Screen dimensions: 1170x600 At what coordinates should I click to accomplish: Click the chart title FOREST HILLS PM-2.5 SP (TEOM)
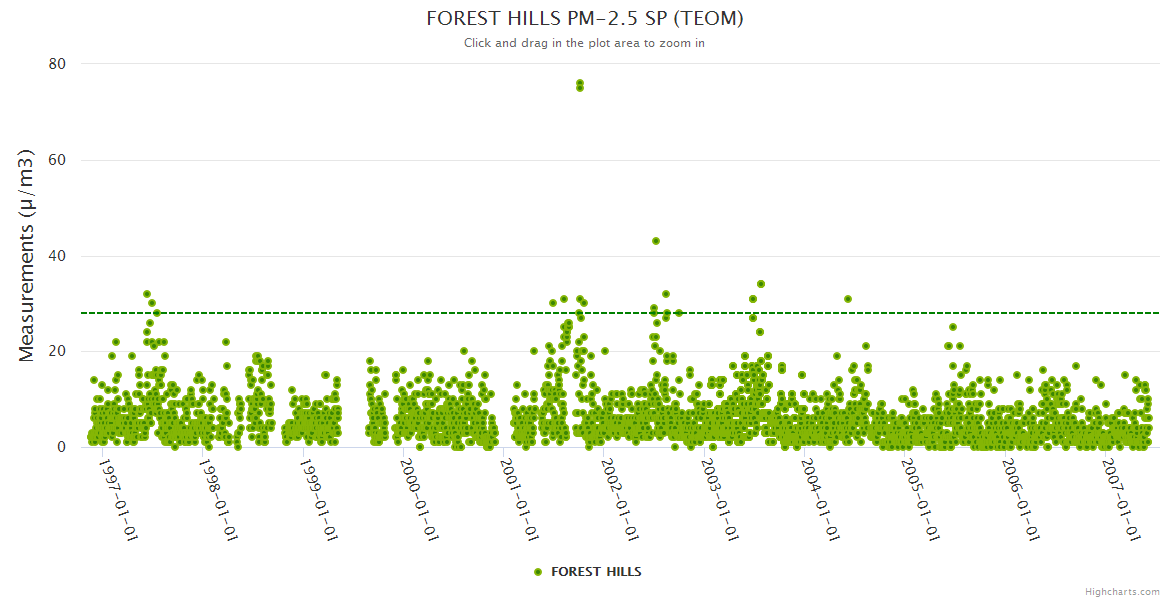tap(585, 19)
